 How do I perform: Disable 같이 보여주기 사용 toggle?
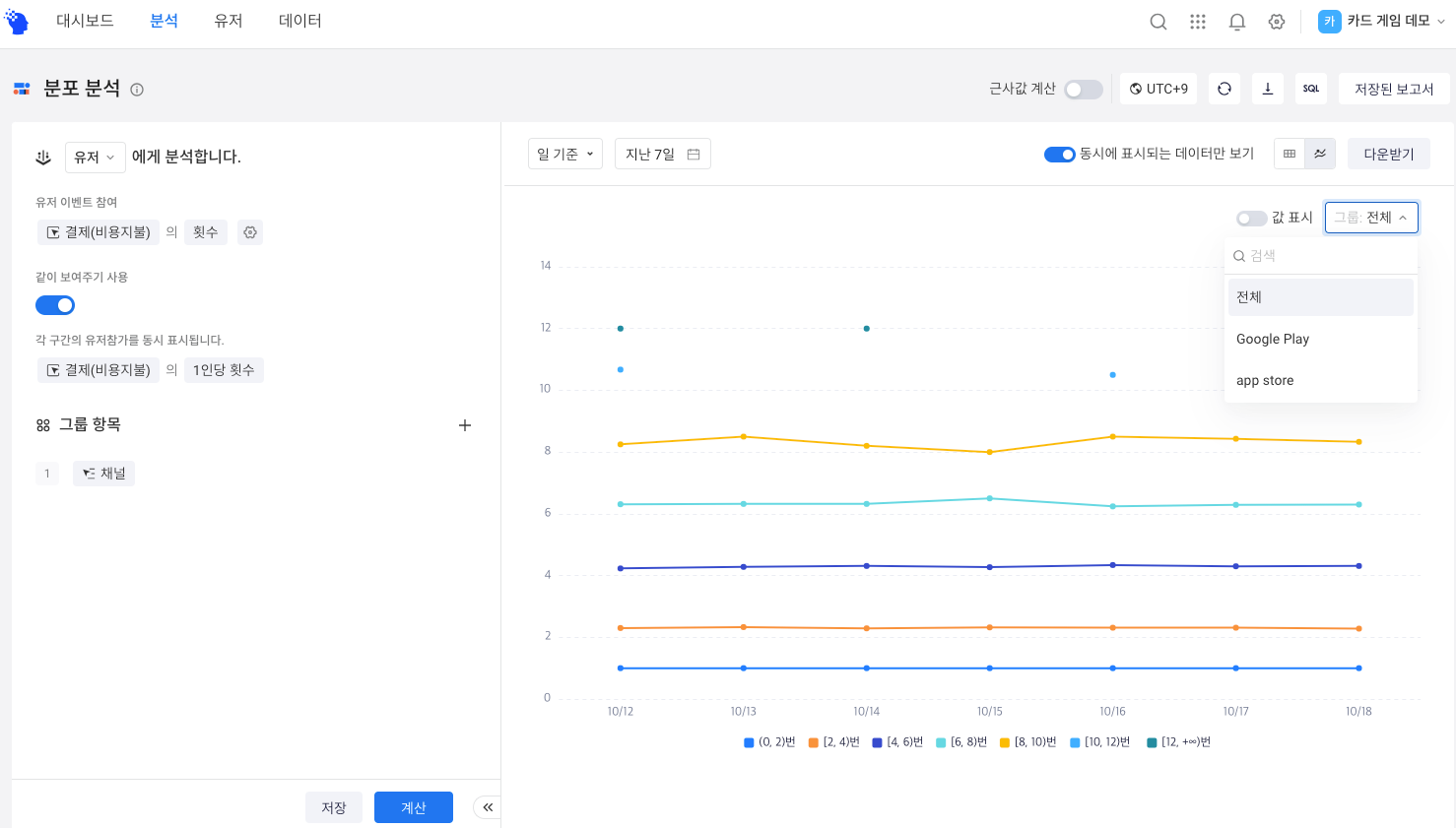tap(55, 305)
